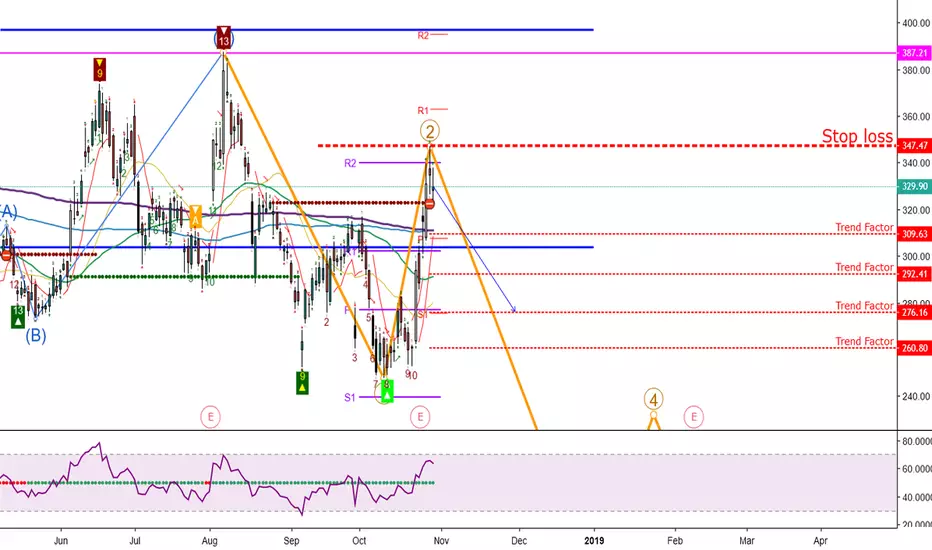
Task: Click the Feb label on time axis
Action: (675, 540)
